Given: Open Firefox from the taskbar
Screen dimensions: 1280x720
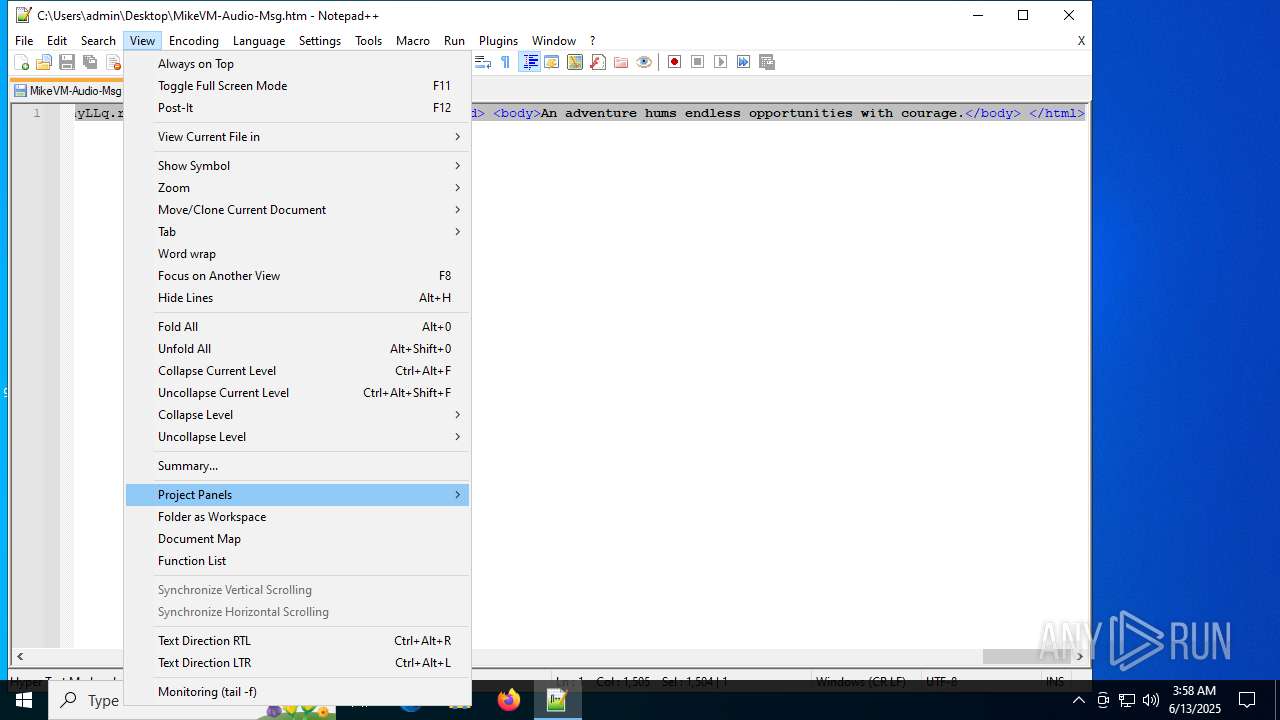Looking at the screenshot, I should click(509, 700).
